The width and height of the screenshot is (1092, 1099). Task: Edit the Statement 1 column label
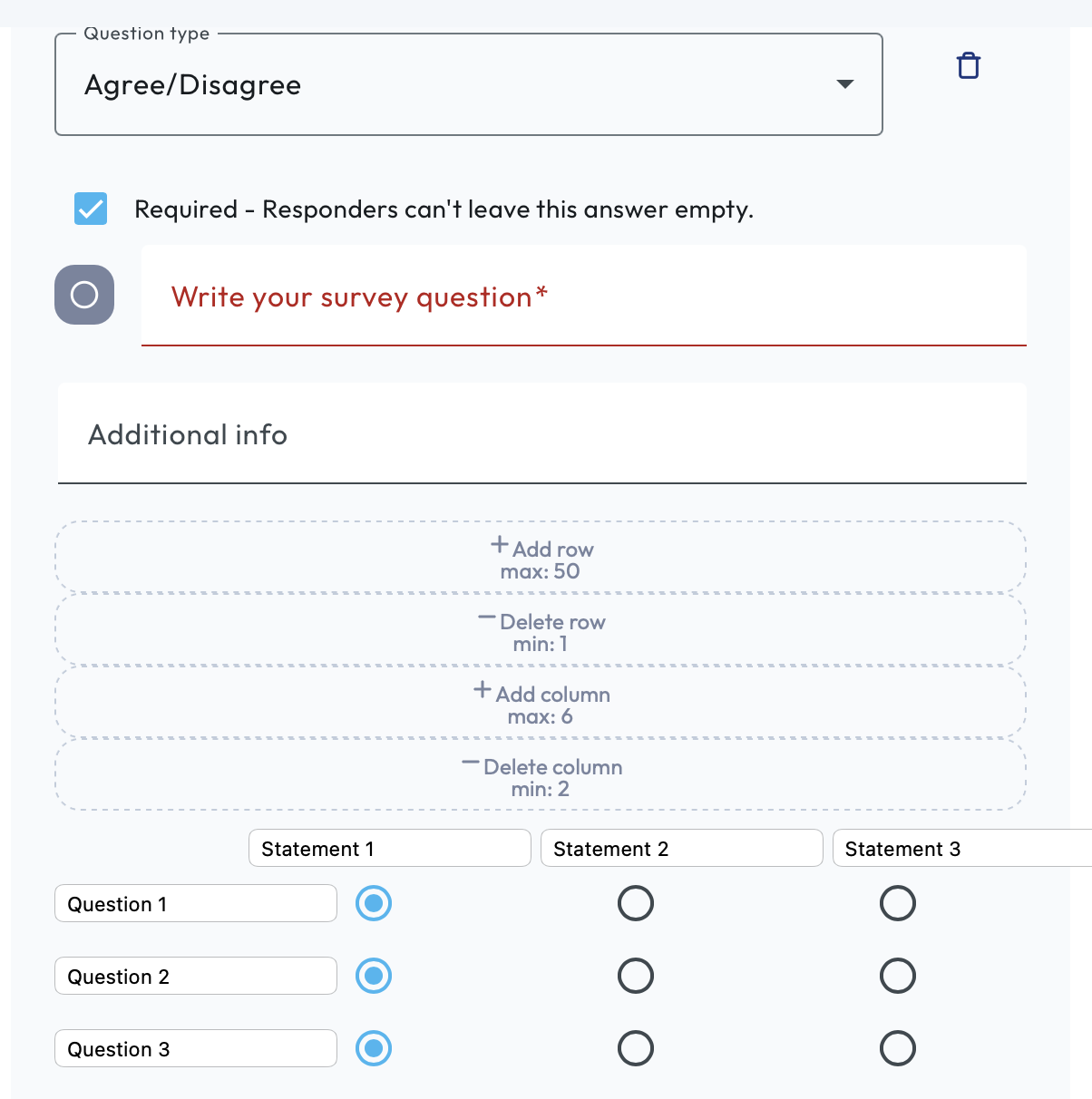(x=389, y=849)
